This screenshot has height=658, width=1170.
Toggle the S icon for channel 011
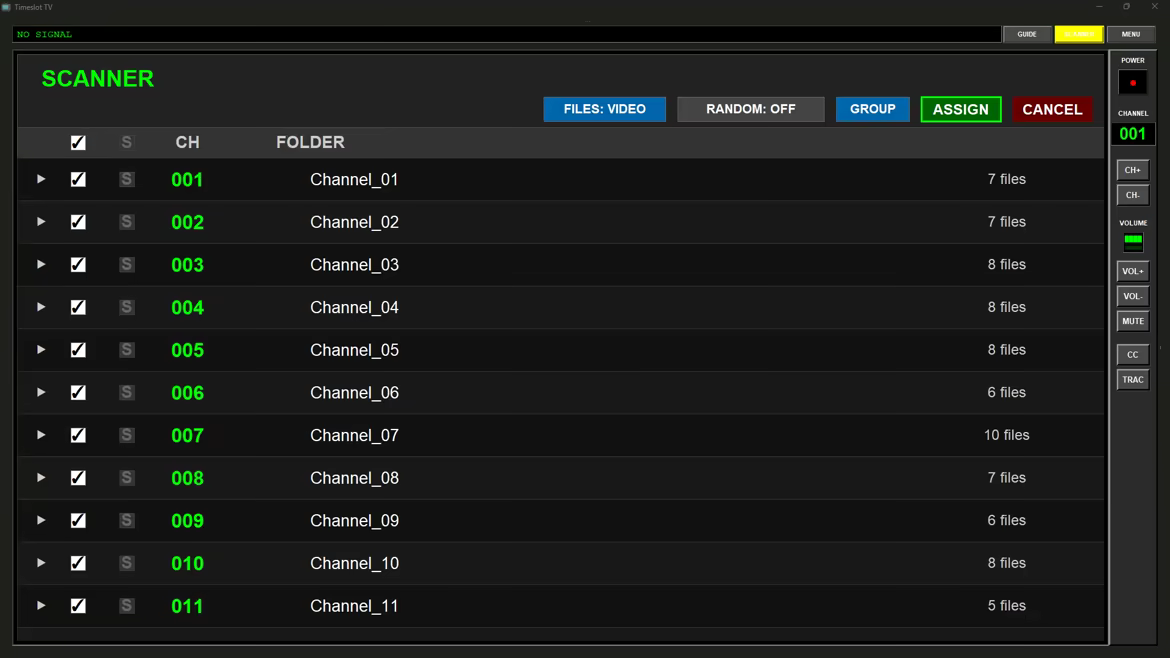point(127,605)
